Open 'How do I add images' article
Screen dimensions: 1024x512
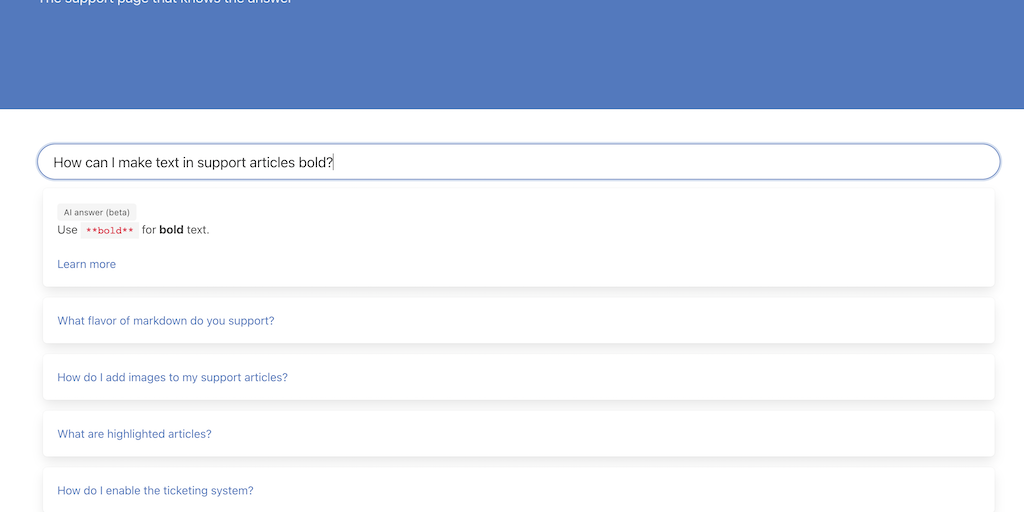[173, 378]
